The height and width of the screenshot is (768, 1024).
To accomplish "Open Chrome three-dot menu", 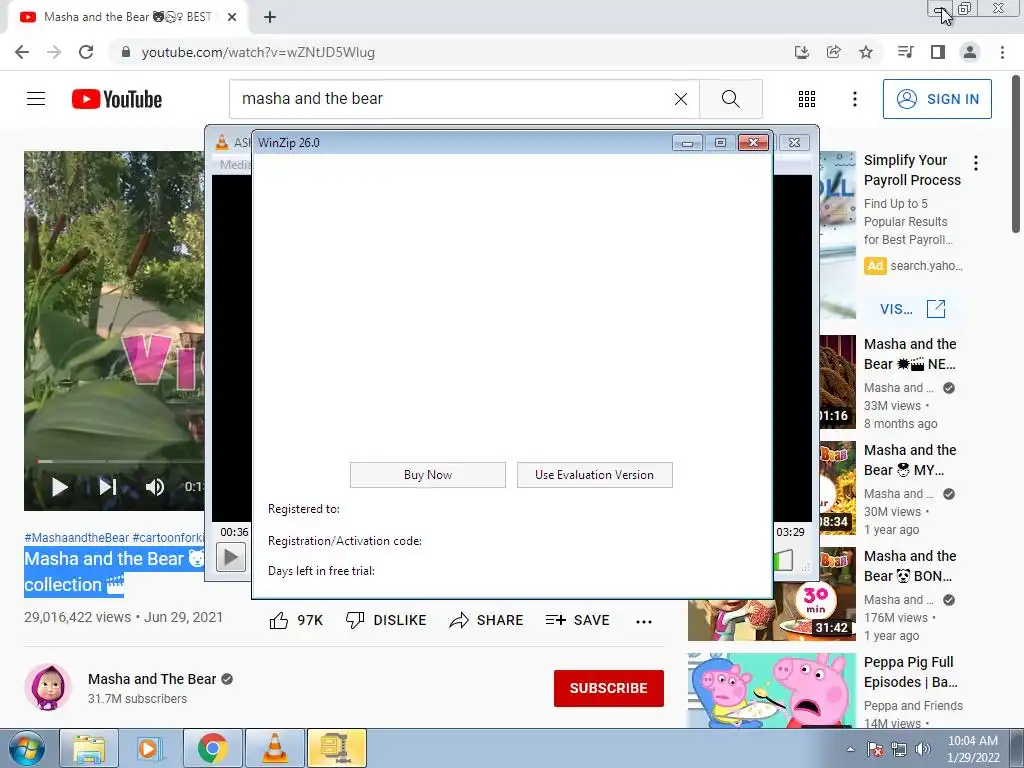I will (x=1002, y=52).
